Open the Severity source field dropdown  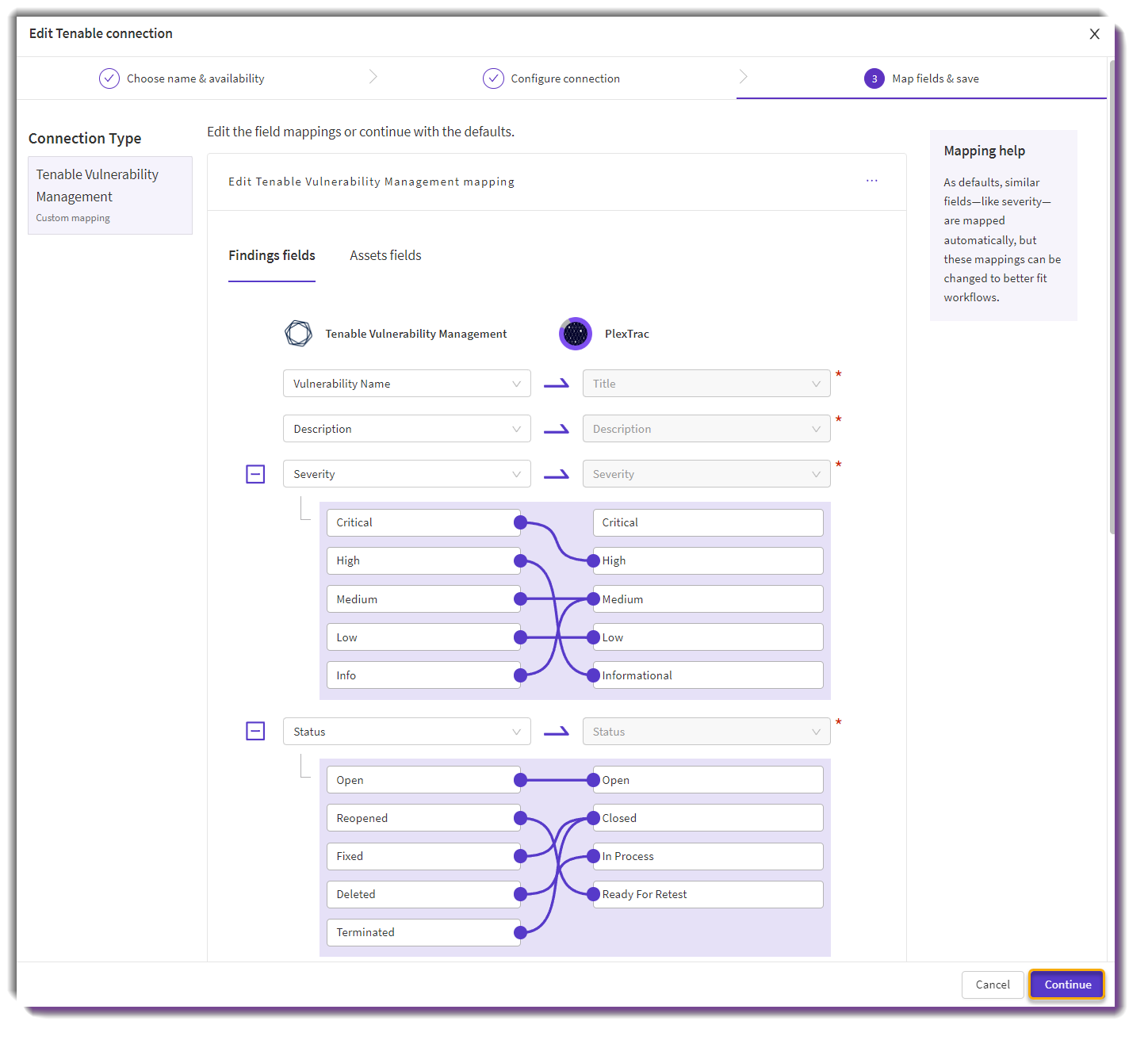coord(407,474)
